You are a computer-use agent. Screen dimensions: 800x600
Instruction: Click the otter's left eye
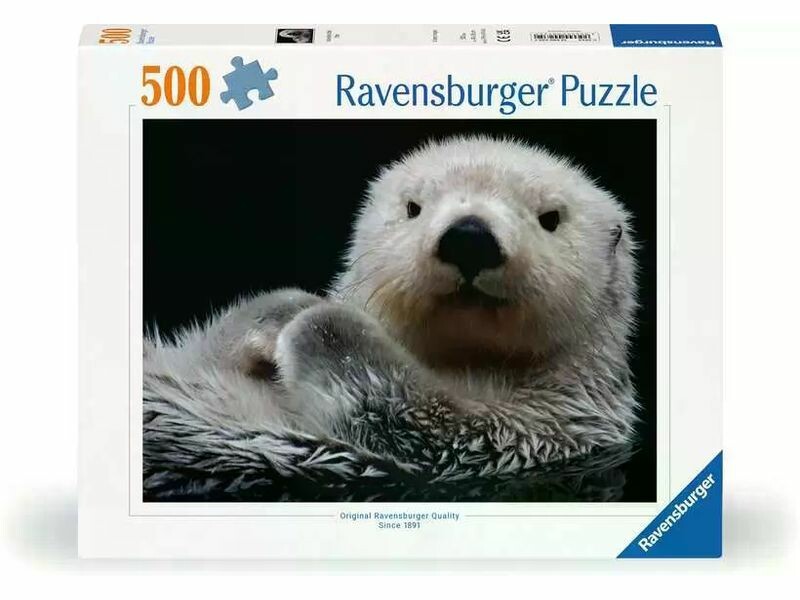coord(413,208)
